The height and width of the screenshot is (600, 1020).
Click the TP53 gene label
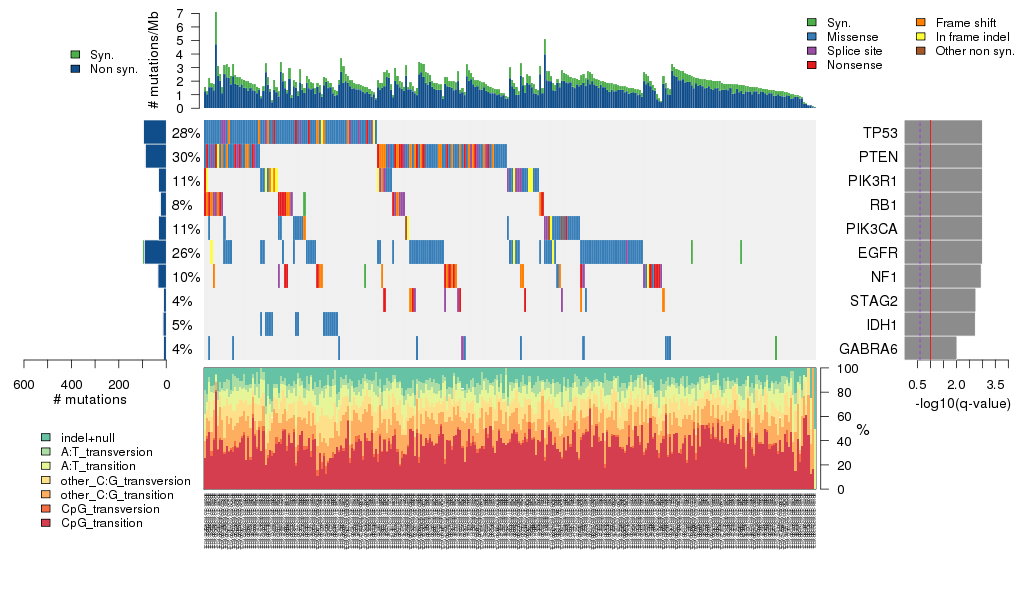click(x=879, y=133)
